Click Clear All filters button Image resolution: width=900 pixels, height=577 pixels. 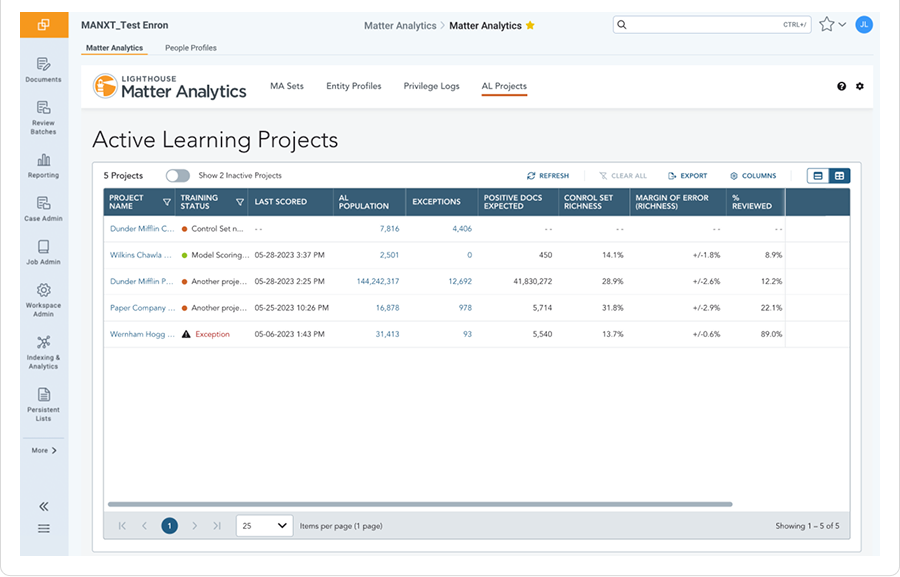tap(623, 176)
